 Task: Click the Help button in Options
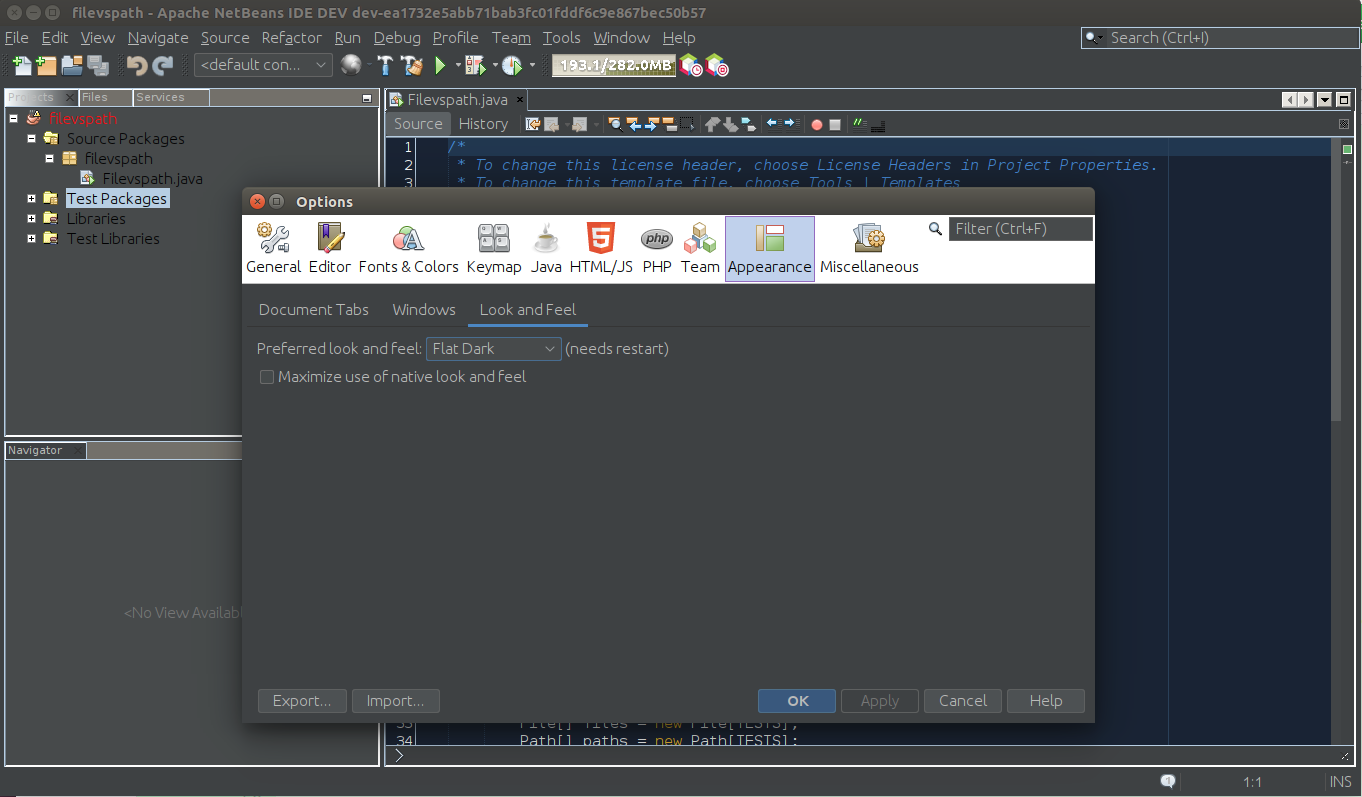[x=1046, y=701]
